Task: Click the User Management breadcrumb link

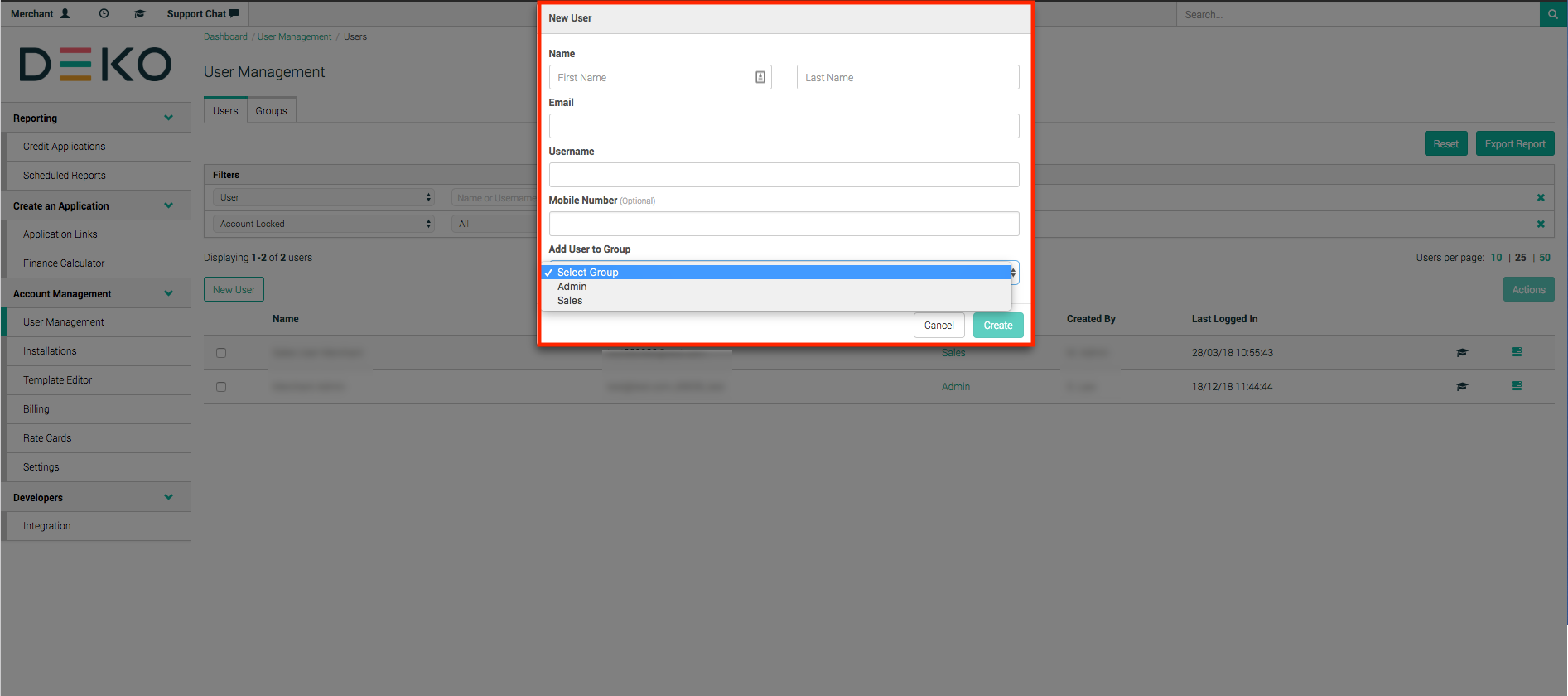Action: (294, 36)
